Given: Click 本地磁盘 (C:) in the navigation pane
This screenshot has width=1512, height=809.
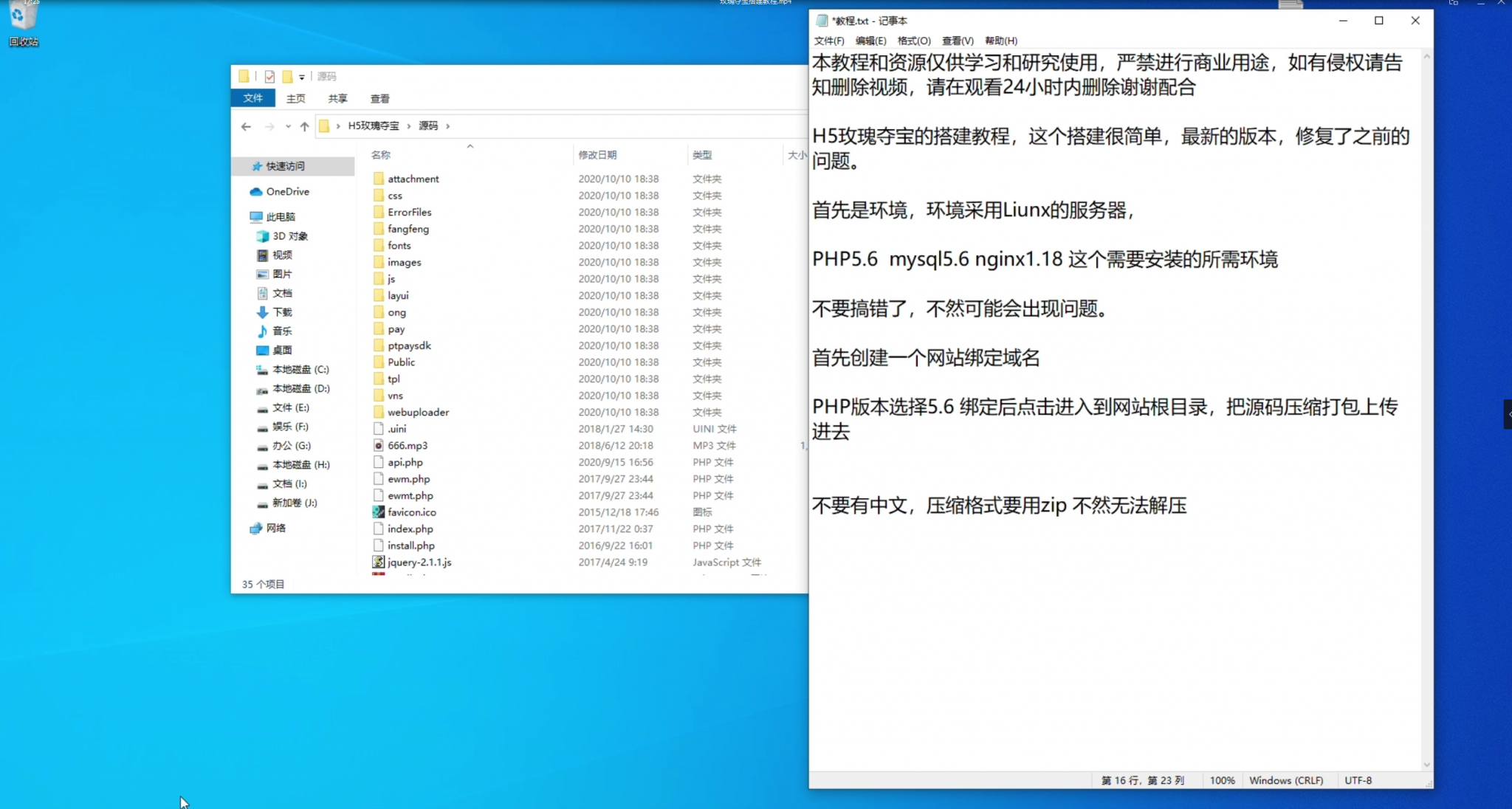Looking at the screenshot, I should [300, 369].
